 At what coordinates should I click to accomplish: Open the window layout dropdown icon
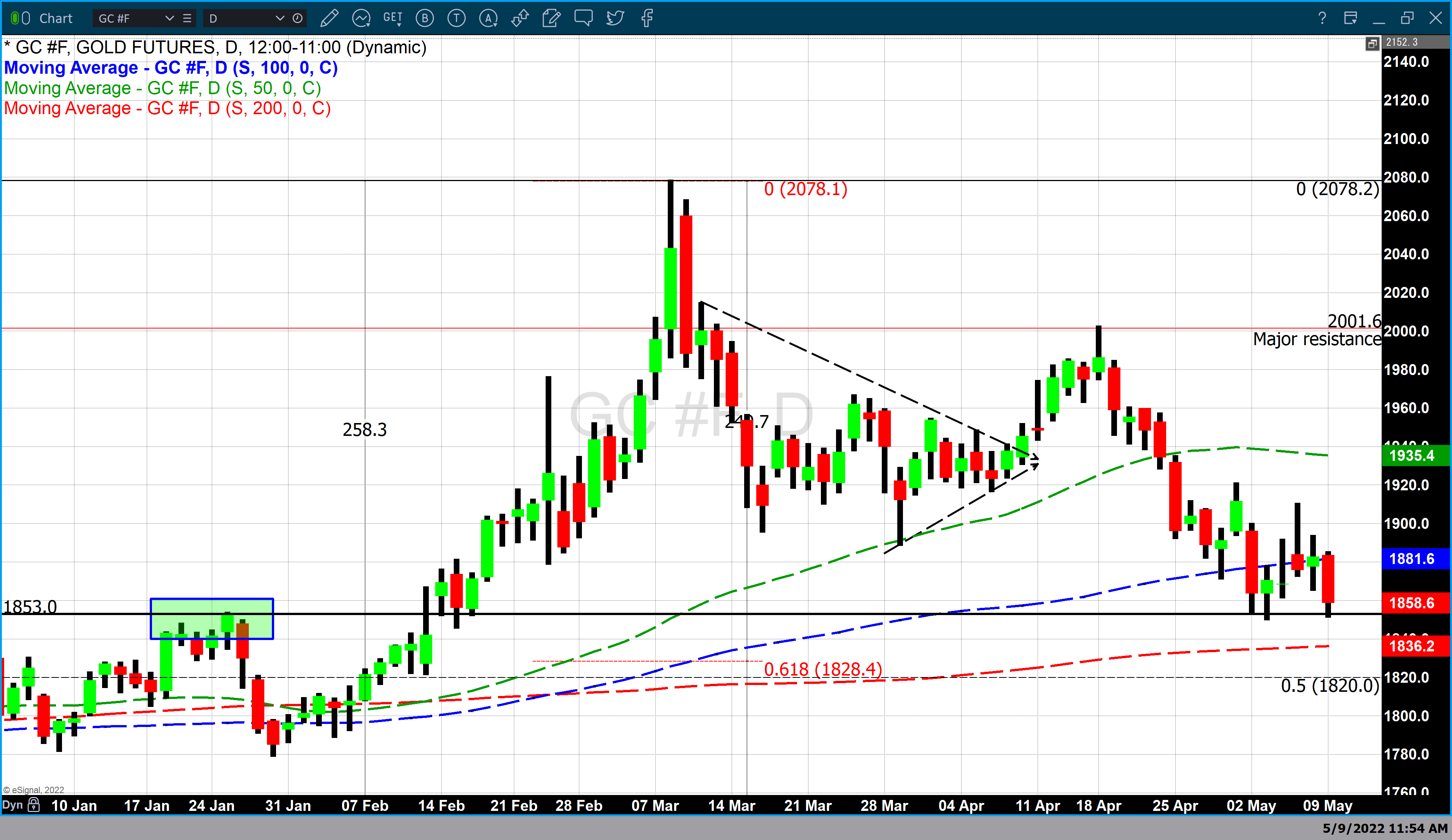pos(1351,19)
